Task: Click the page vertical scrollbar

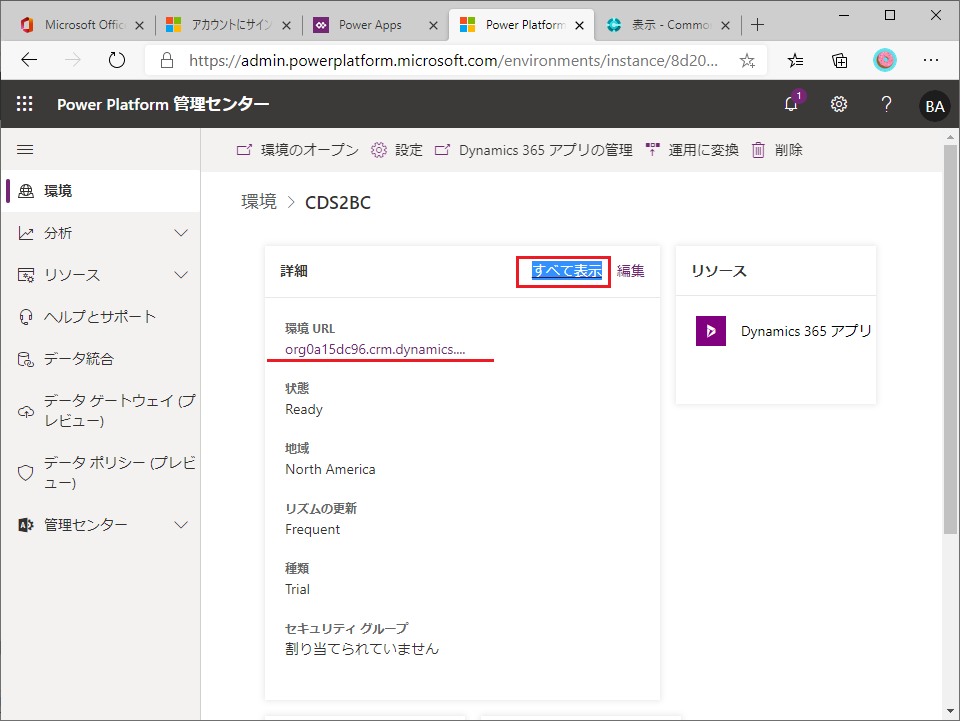Action: 950,338
